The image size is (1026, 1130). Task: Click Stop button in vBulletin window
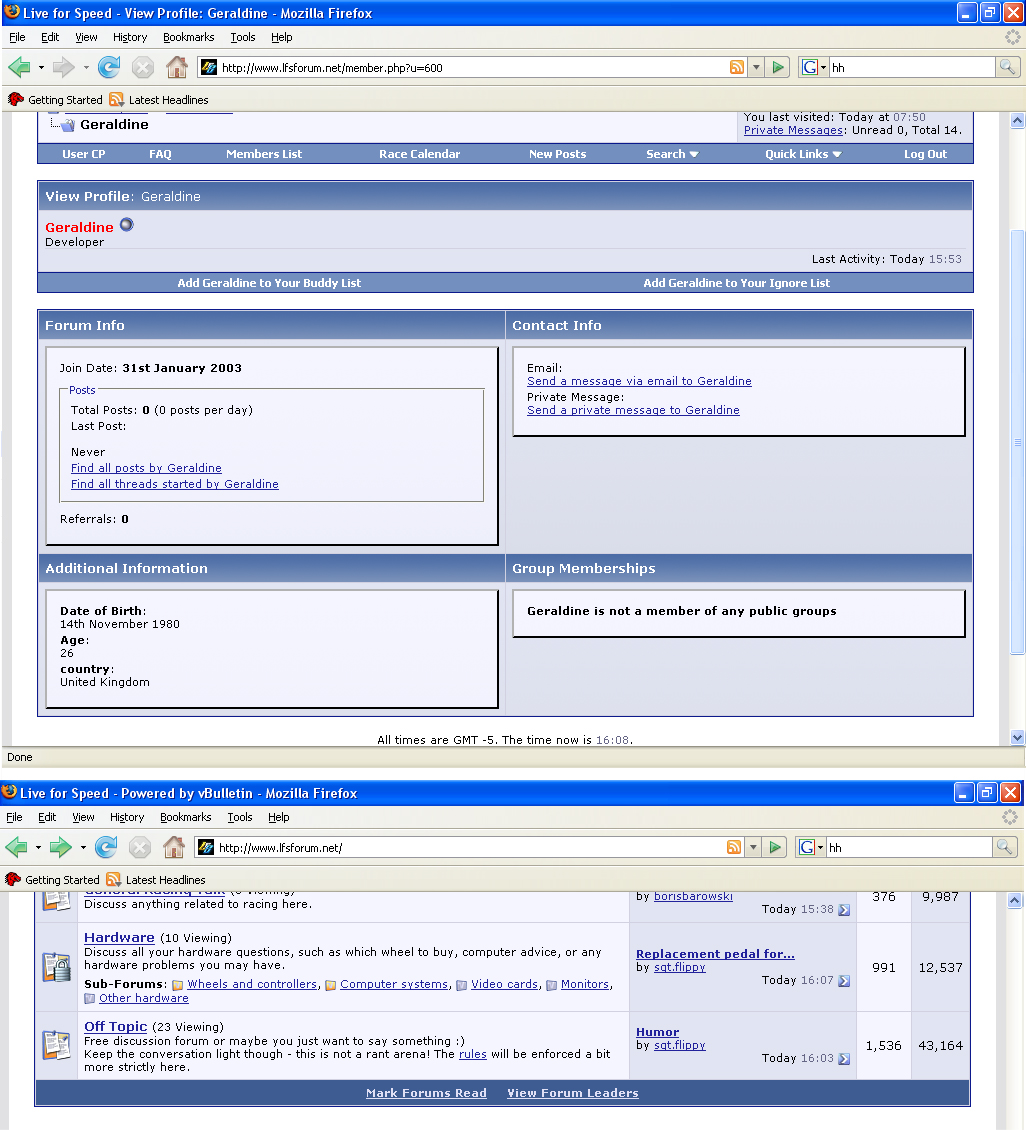(x=140, y=848)
